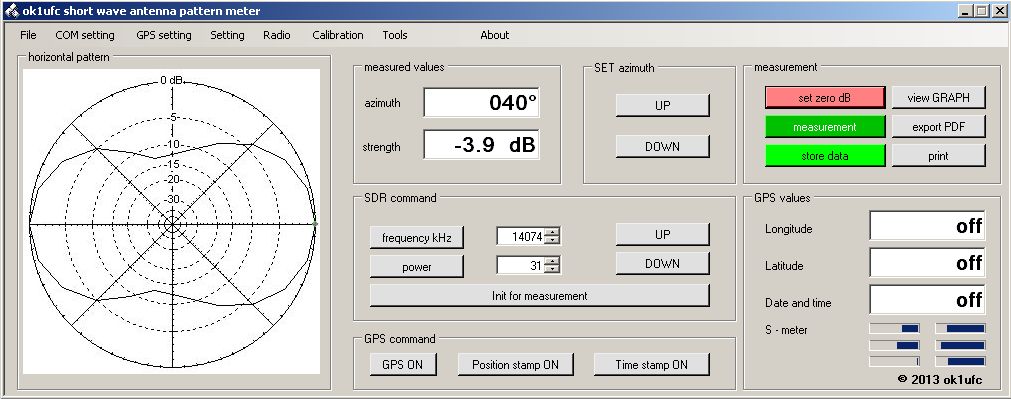The width and height of the screenshot is (1011, 399).
Task: Decrease the frequency kHz spinner value
Action: [x=552, y=240]
